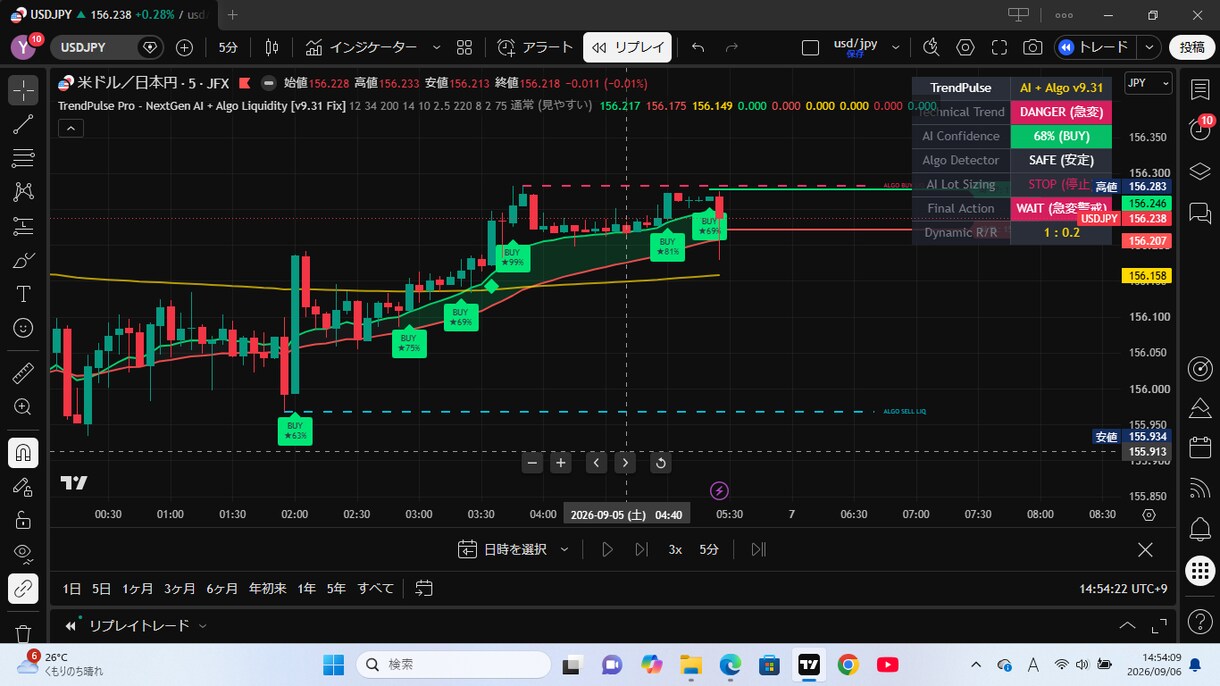This screenshot has width=1220, height=686.
Task: Open the candlestick chart type selector
Action: pos(272,47)
